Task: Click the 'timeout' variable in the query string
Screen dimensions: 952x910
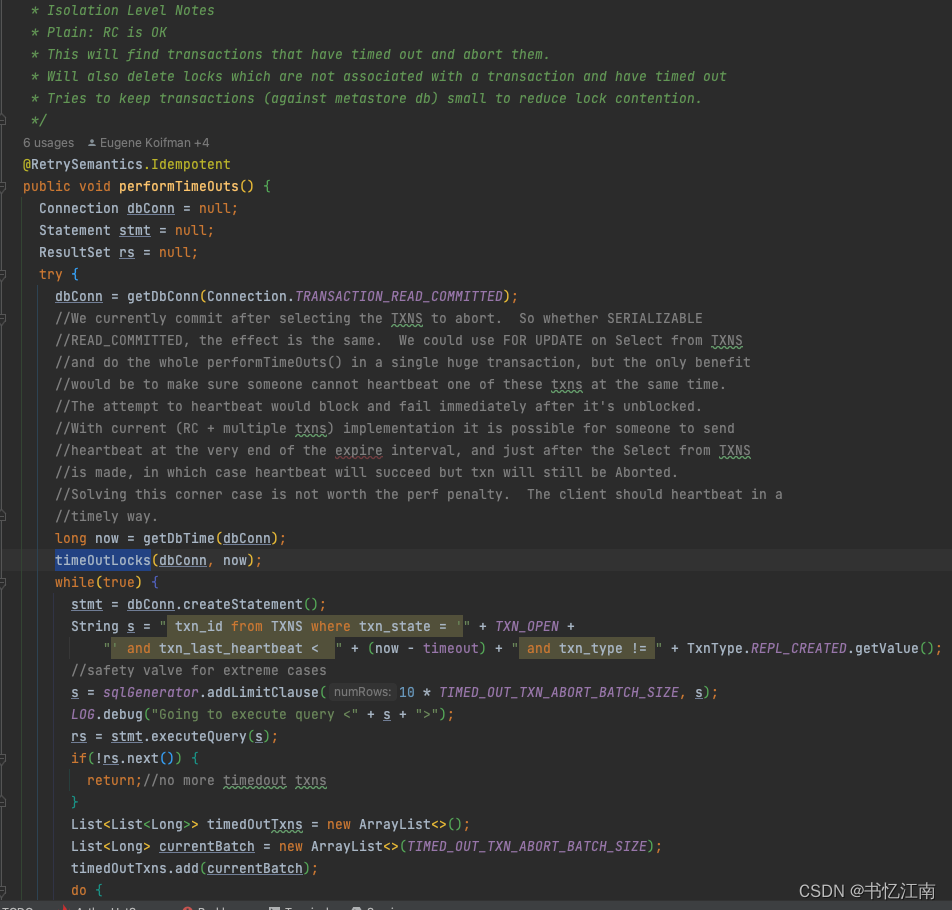Action: [450, 648]
